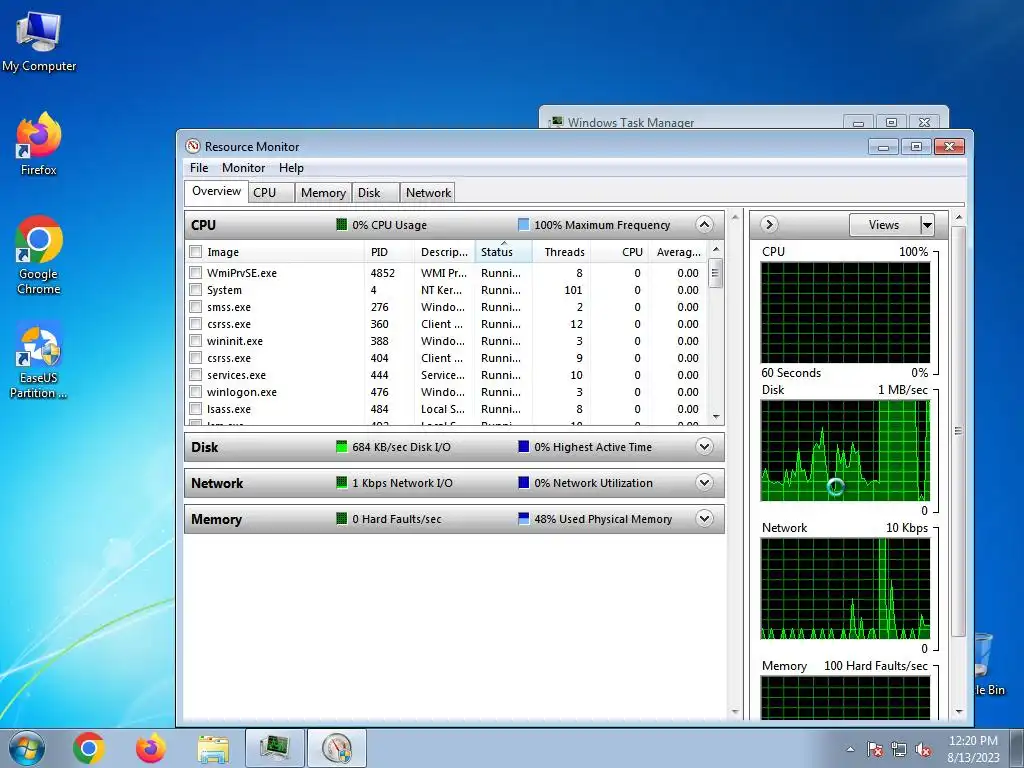Sort by the Threads column header
This screenshot has height=768, width=1024.
click(x=562, y=251)
